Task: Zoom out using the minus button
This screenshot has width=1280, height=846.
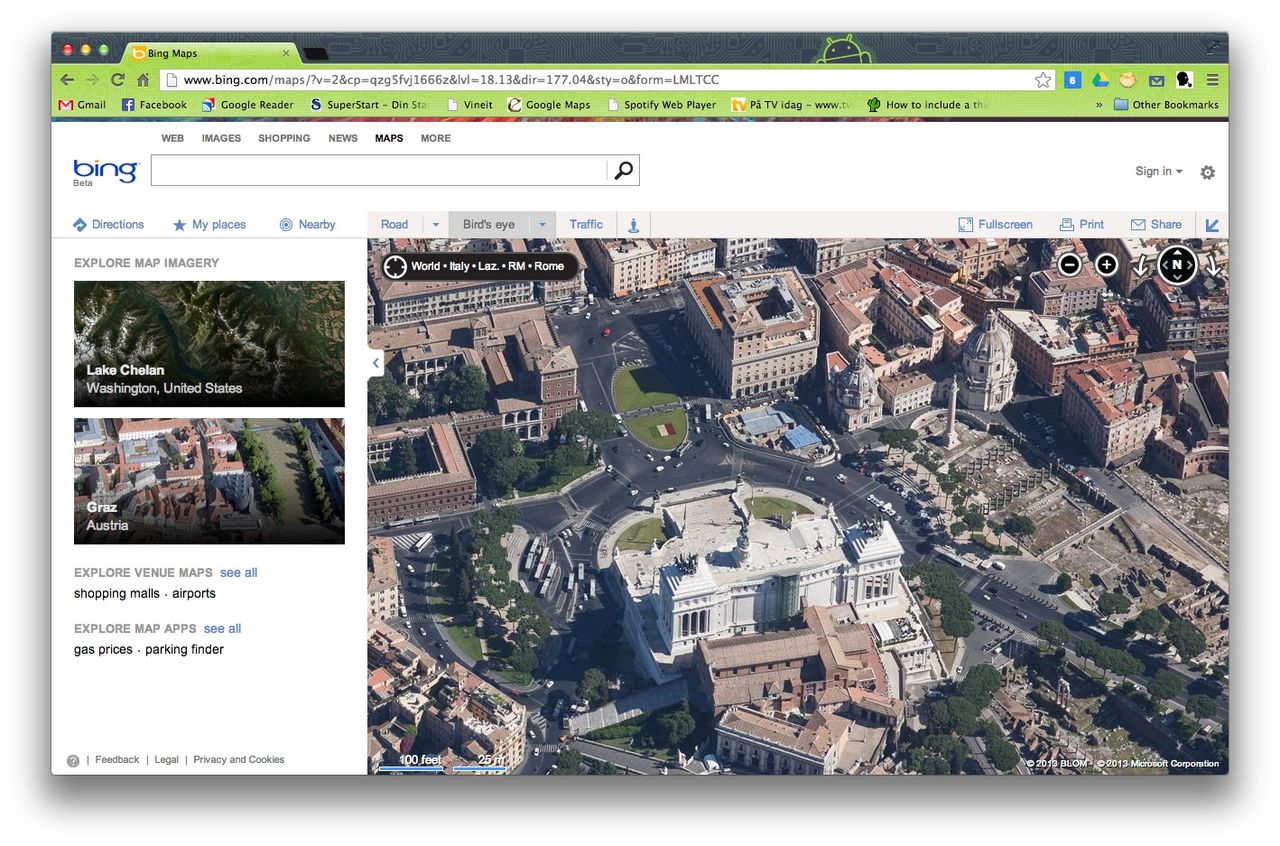Action: point(1069,264)
